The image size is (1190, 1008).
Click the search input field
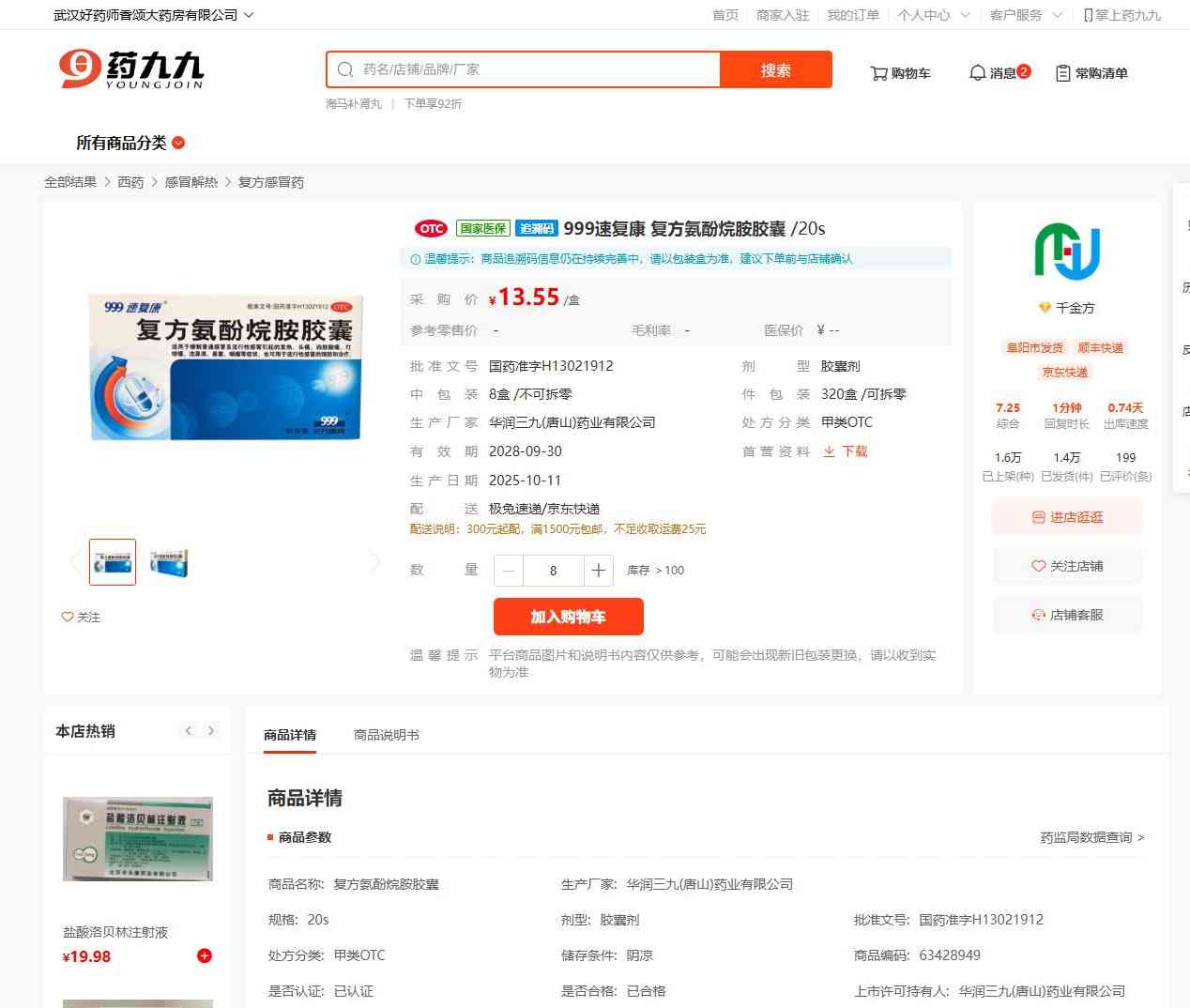coord(535,69)
